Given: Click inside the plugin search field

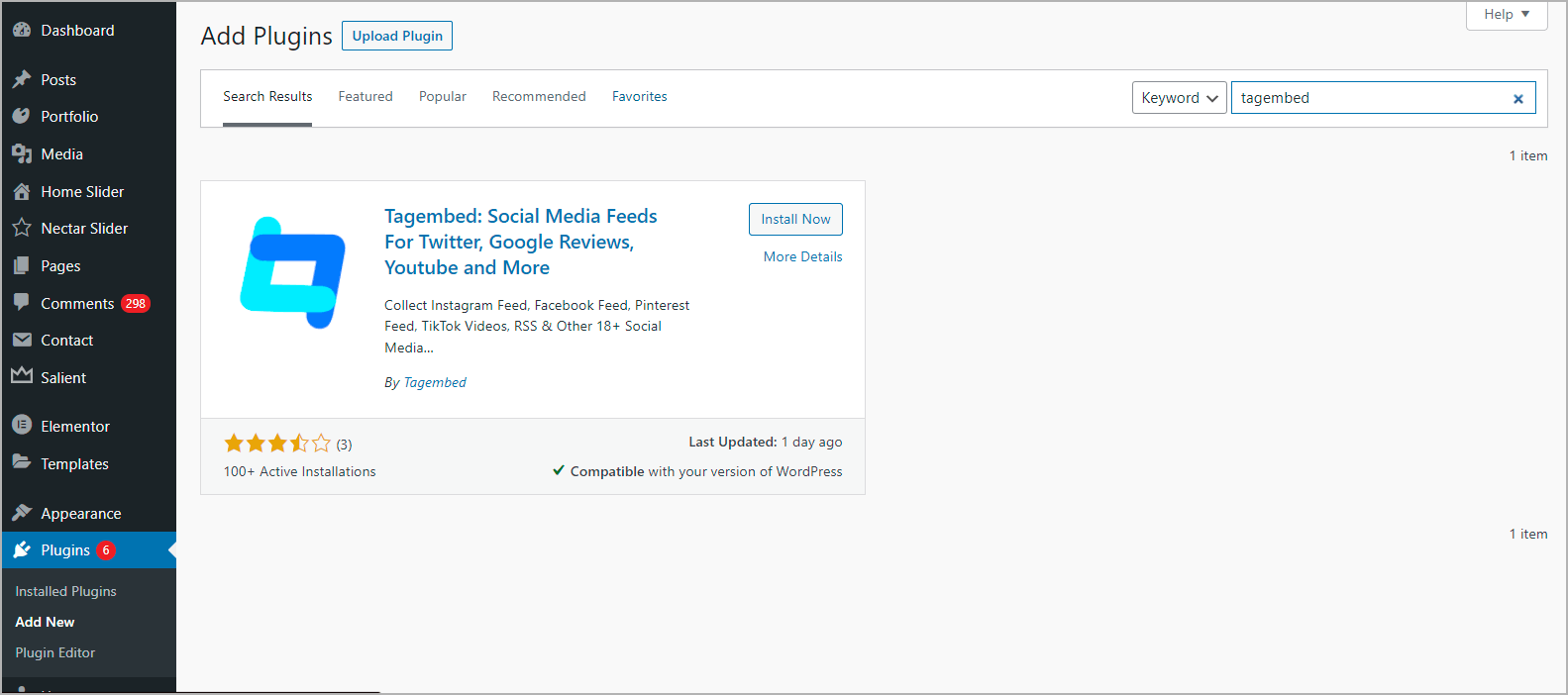Looking at the screenshot, I should click(x=1372, y=98).
